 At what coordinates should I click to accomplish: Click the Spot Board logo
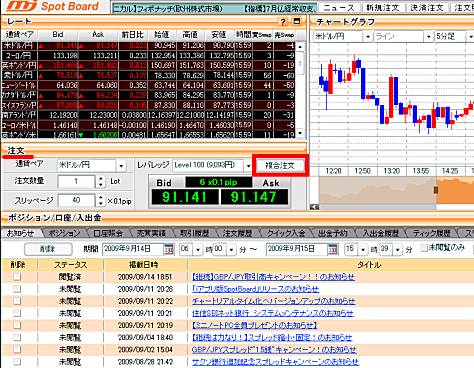pos(53,6)
